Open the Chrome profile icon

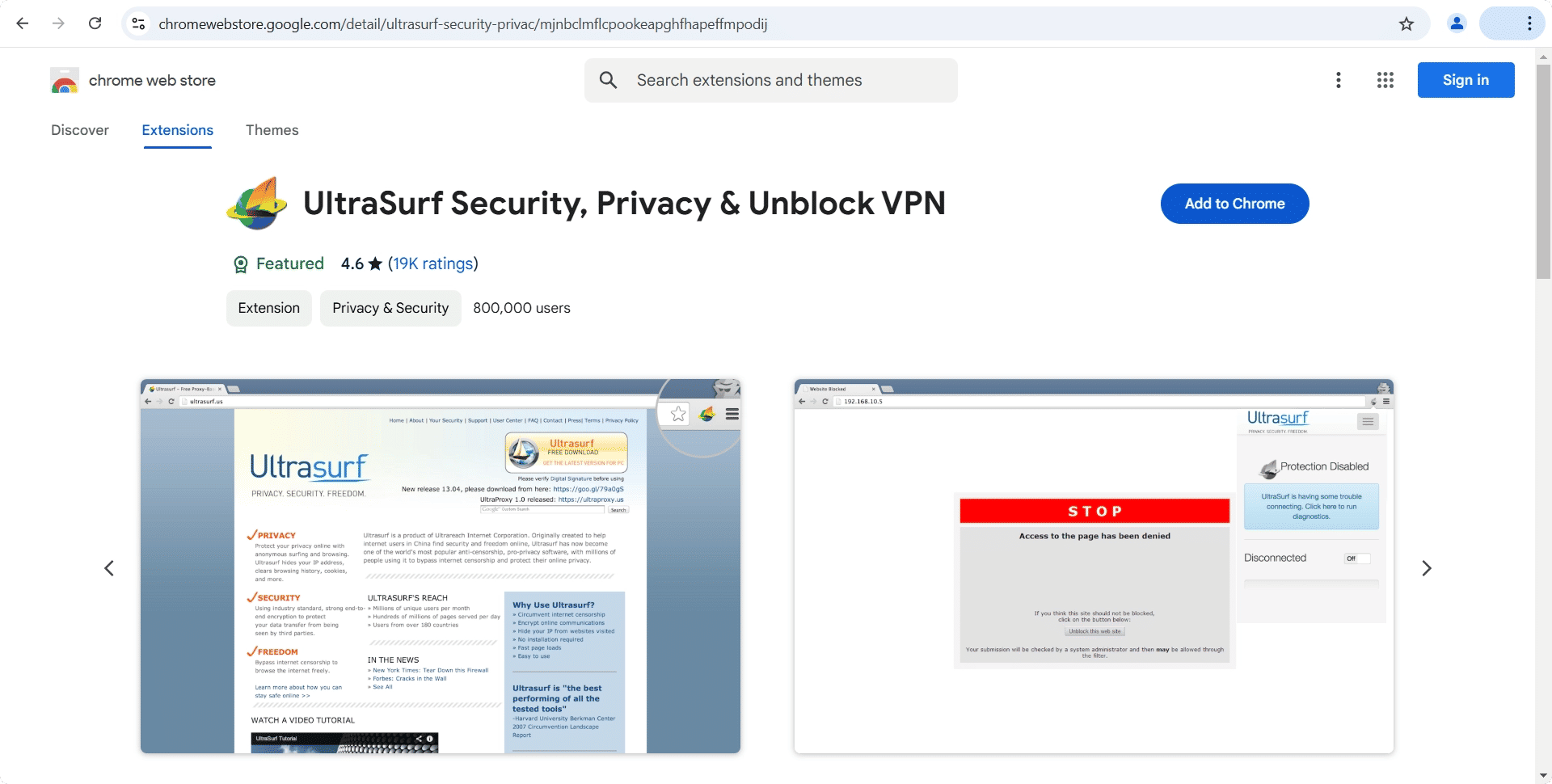coord(1457,23)
